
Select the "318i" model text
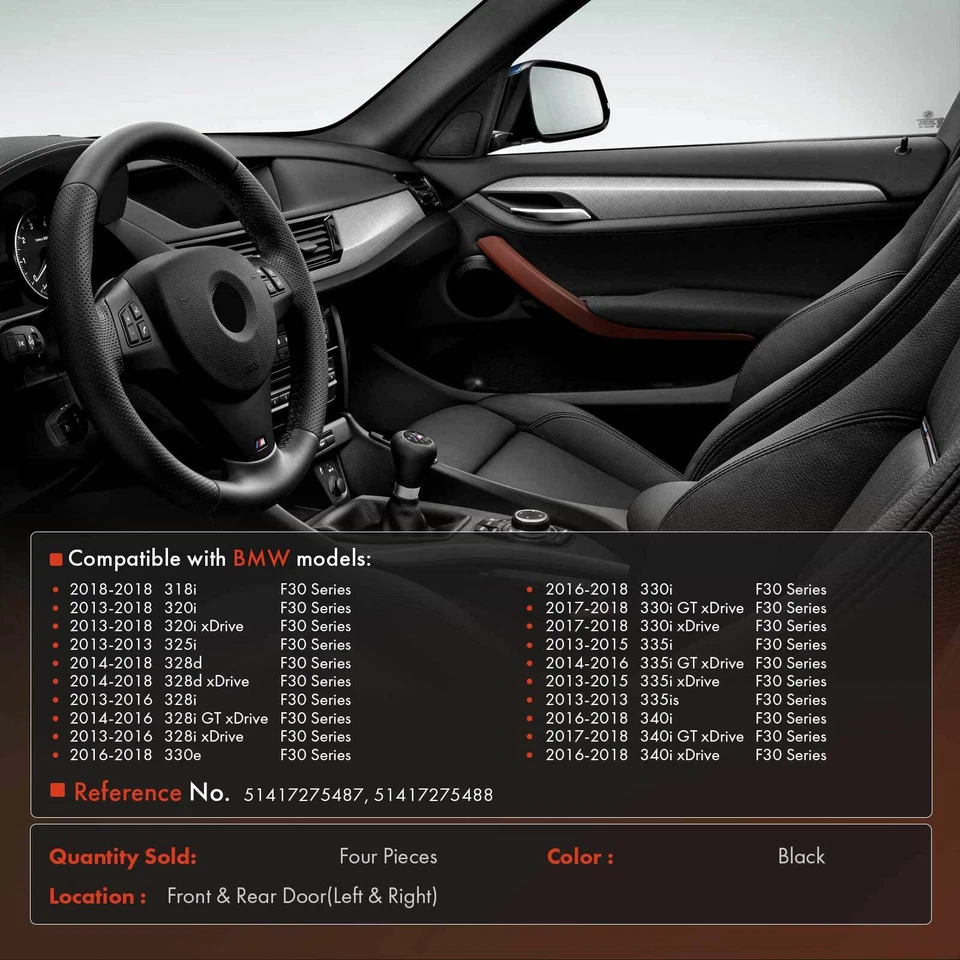[x=180, y=589]
